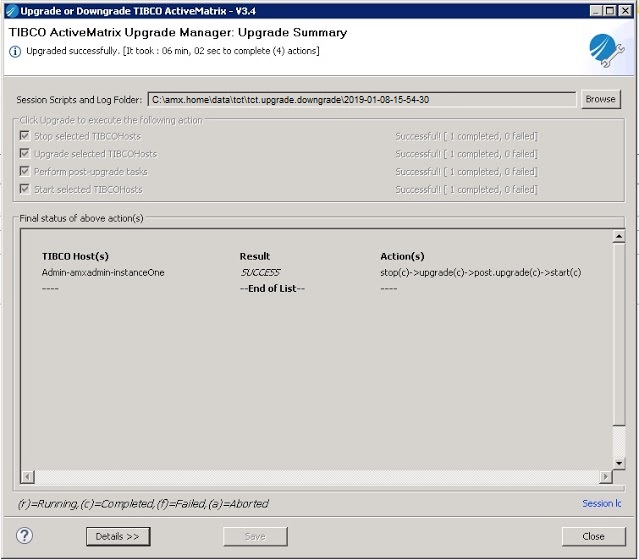
Task: Click the SUCCESS result text
Action: [260, 273]
